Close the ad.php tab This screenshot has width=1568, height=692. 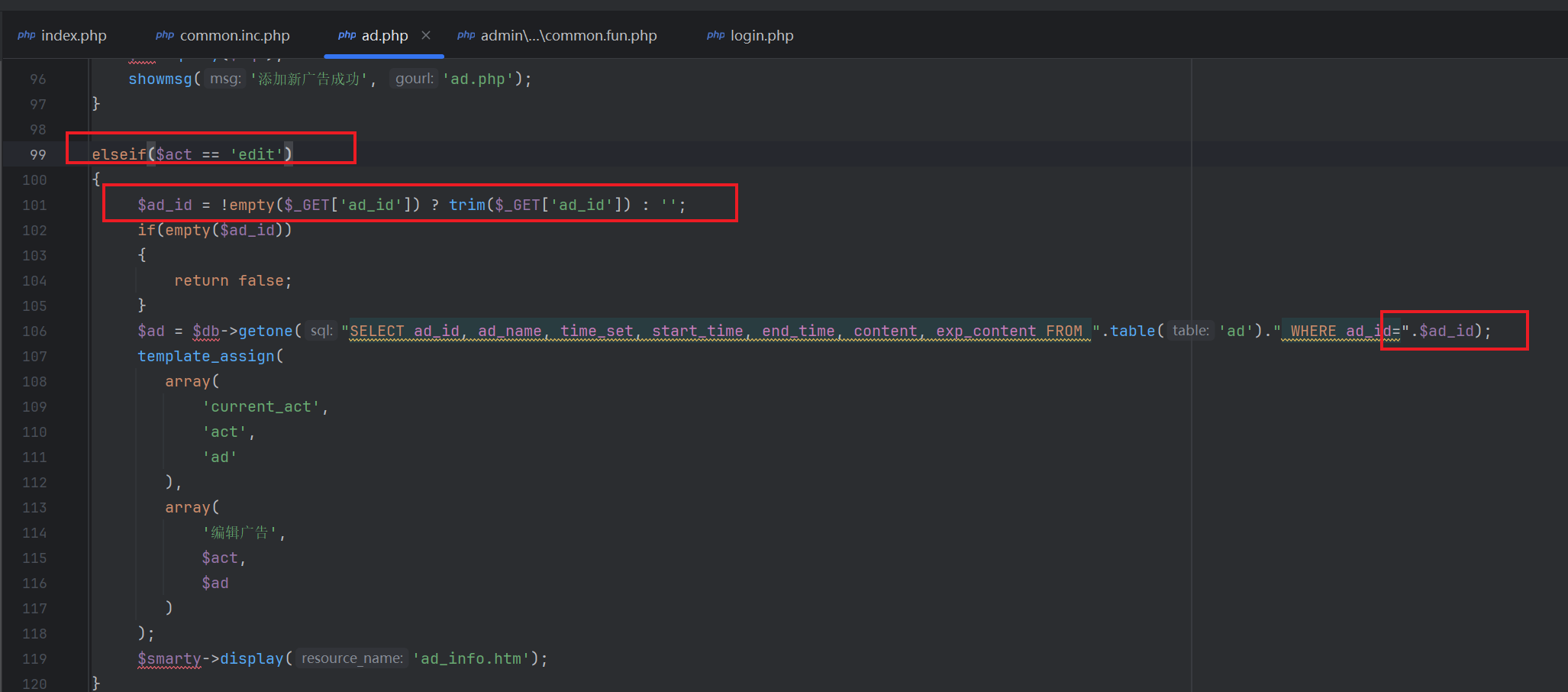(426, 35)
